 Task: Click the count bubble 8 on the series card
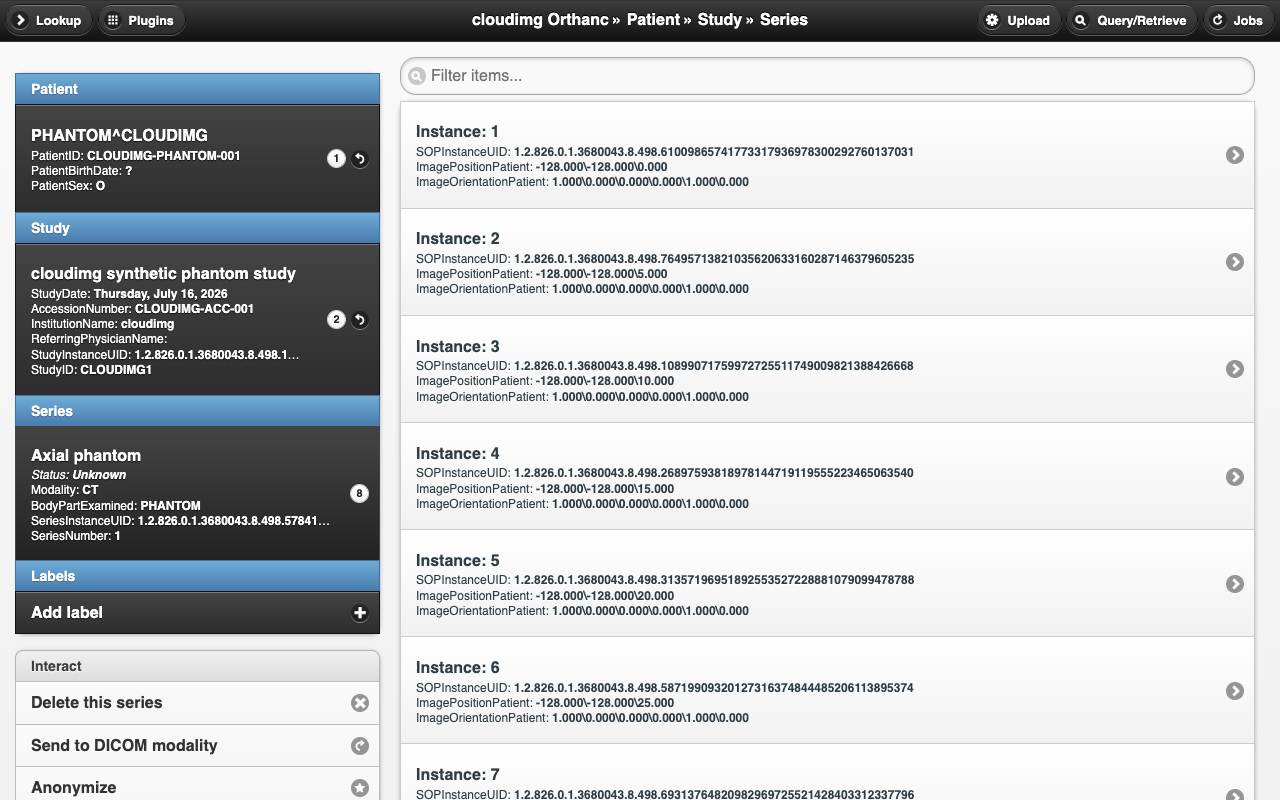click(360, 493)
